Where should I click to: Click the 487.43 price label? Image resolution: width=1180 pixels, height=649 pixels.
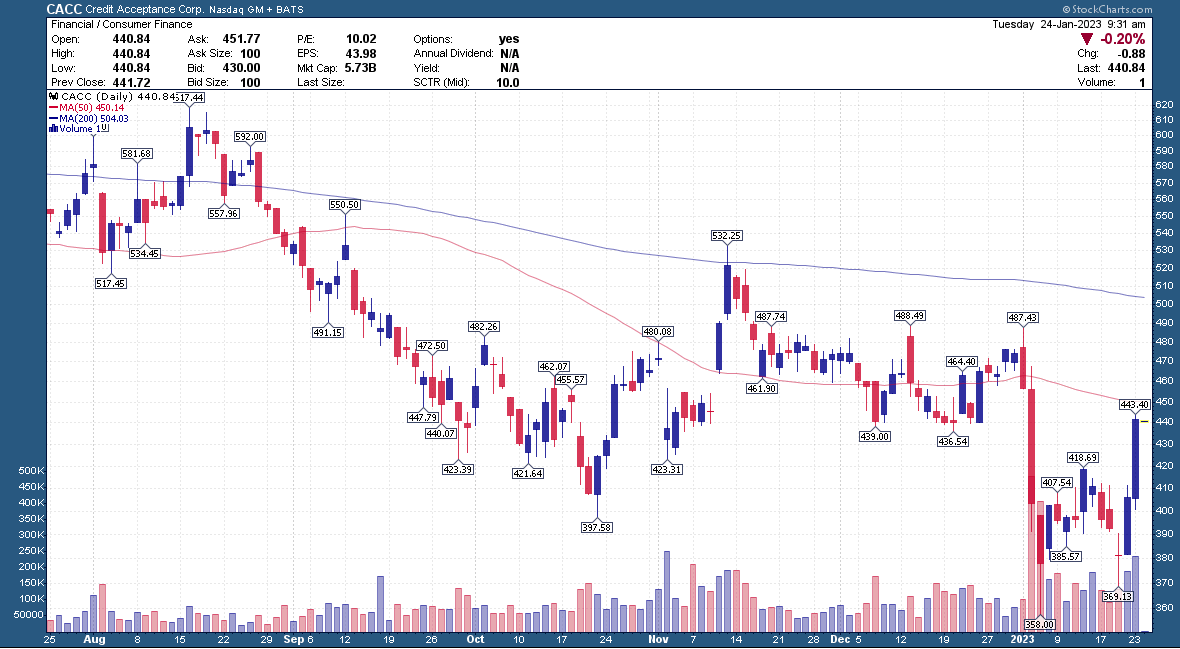1023,318
